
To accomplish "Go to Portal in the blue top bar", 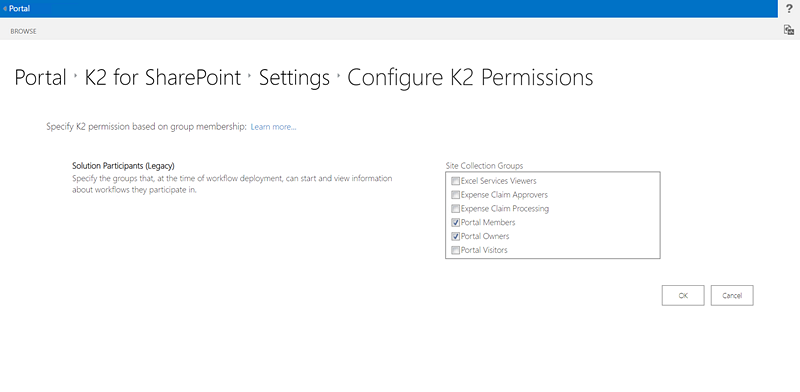I will 19,9.
